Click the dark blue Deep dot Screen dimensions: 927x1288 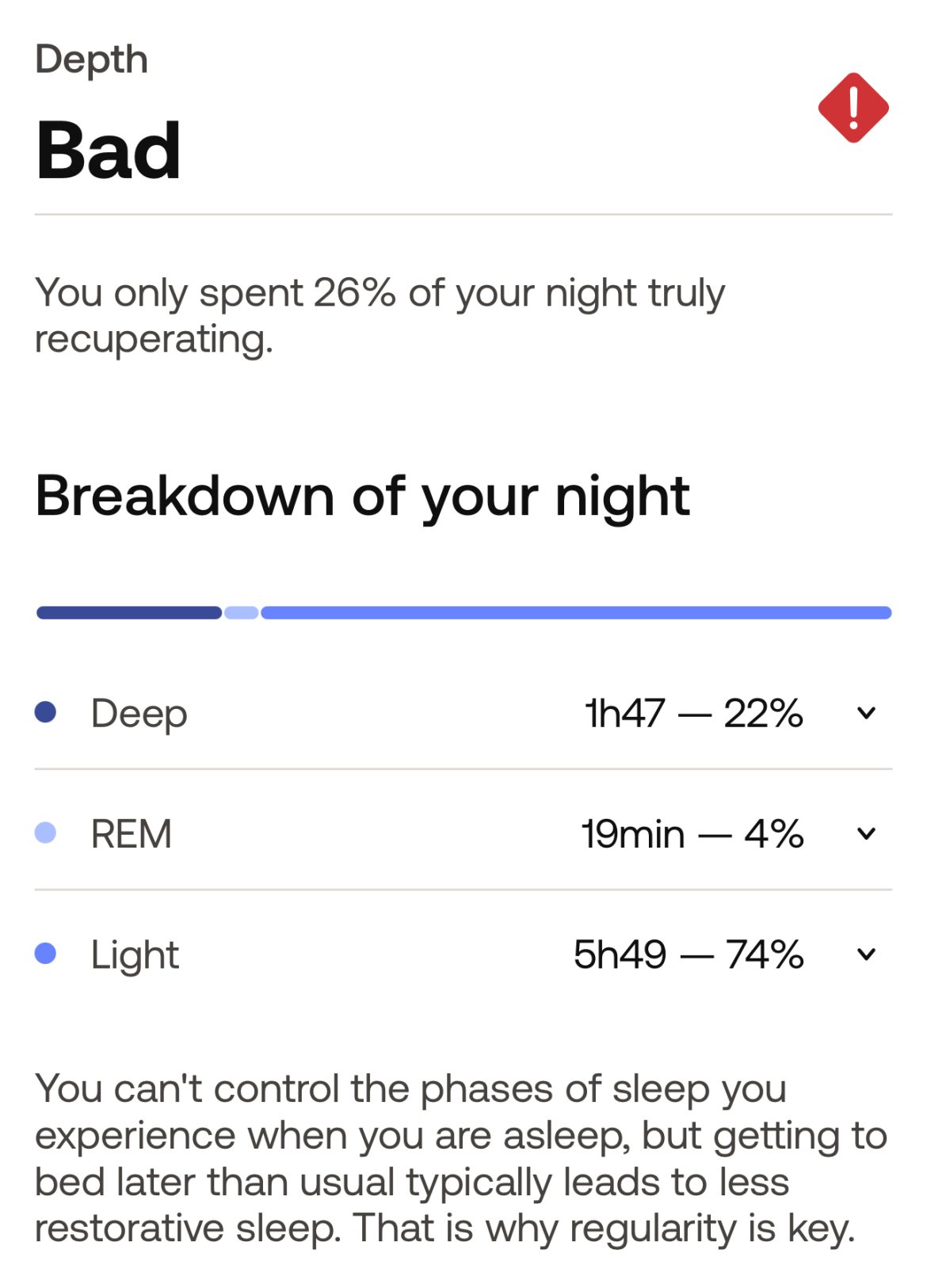[46, 712]
